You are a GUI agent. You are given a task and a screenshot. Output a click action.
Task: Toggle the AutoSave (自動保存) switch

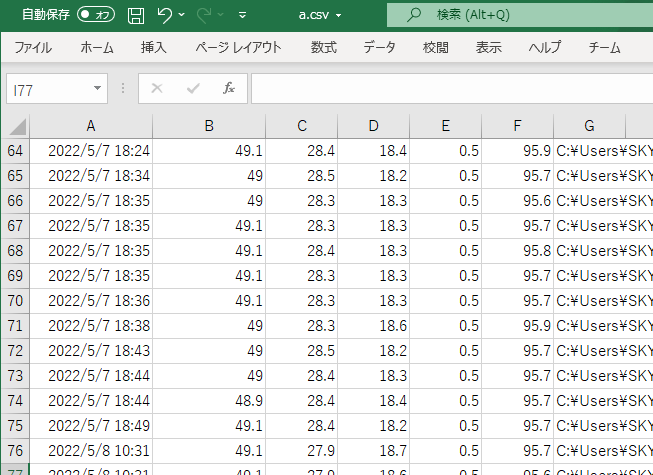click(96, 15)
